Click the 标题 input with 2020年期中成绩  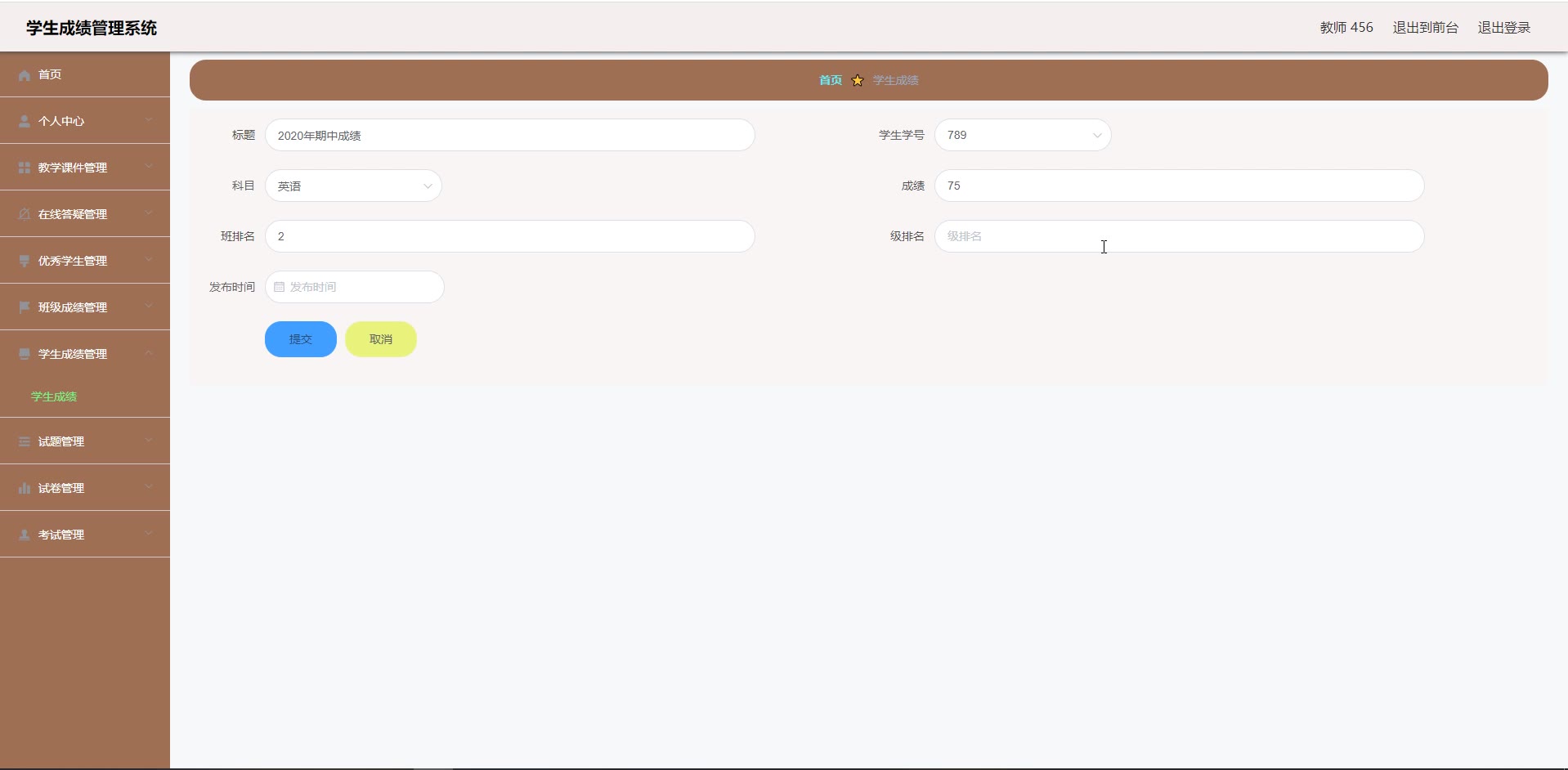(509, 135)
